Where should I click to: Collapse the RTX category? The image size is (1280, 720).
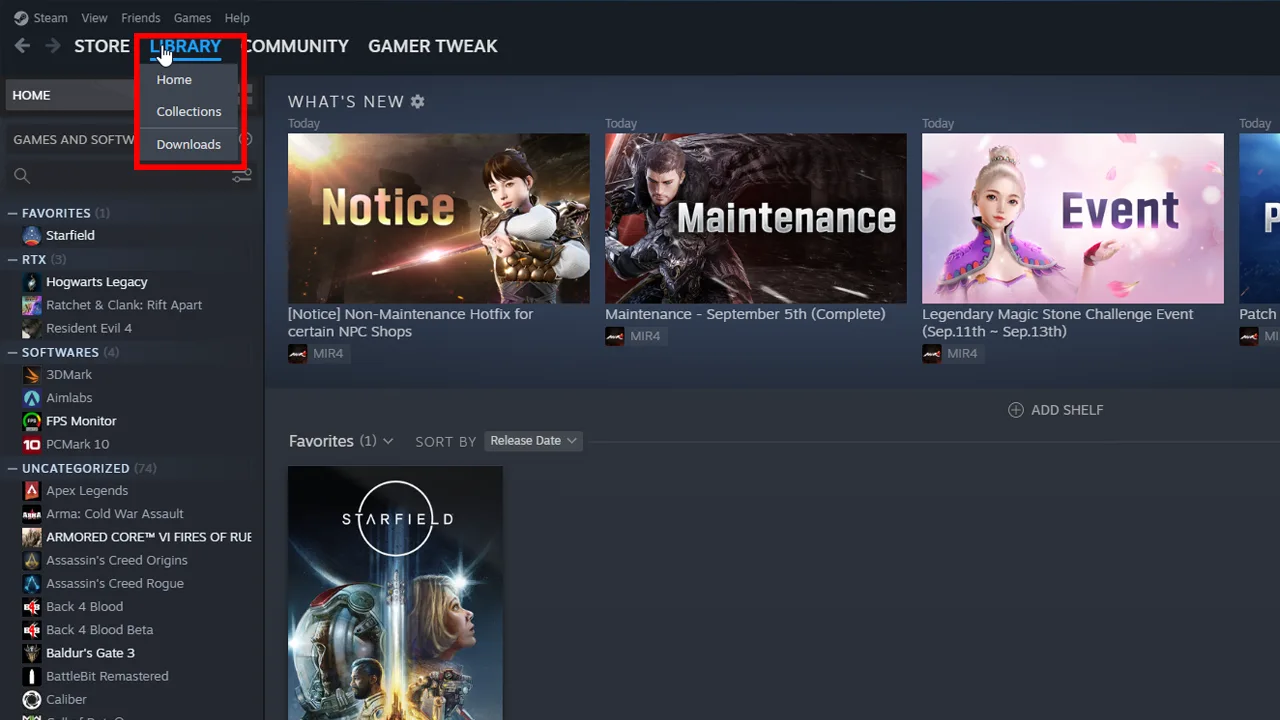click(x=13, y=259)
